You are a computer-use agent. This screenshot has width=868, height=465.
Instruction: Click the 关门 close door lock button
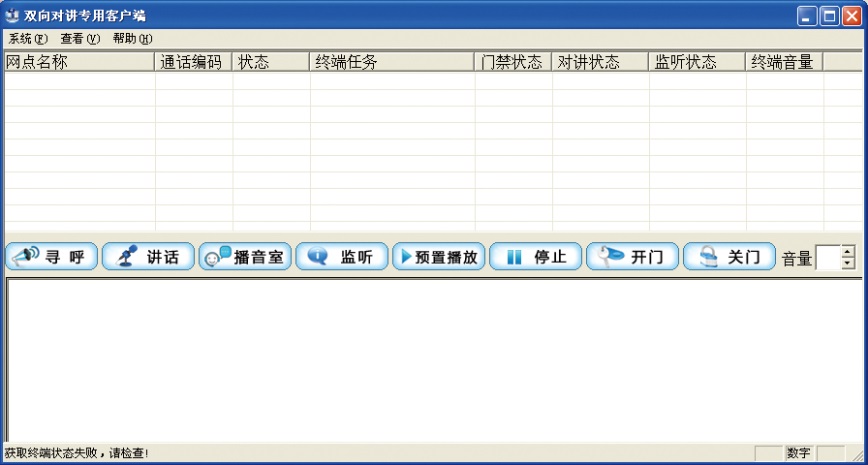click(730, 256)
